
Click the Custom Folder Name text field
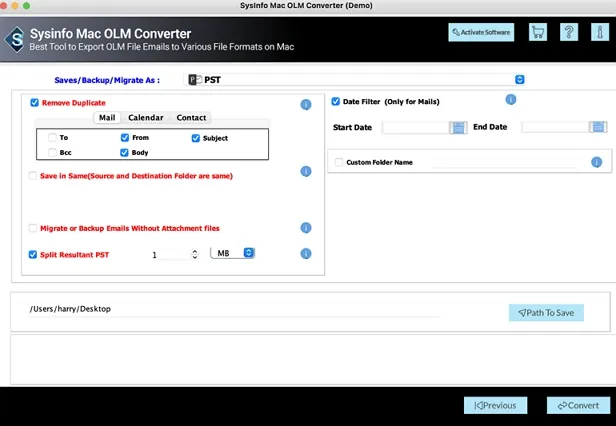pos(504,162)
